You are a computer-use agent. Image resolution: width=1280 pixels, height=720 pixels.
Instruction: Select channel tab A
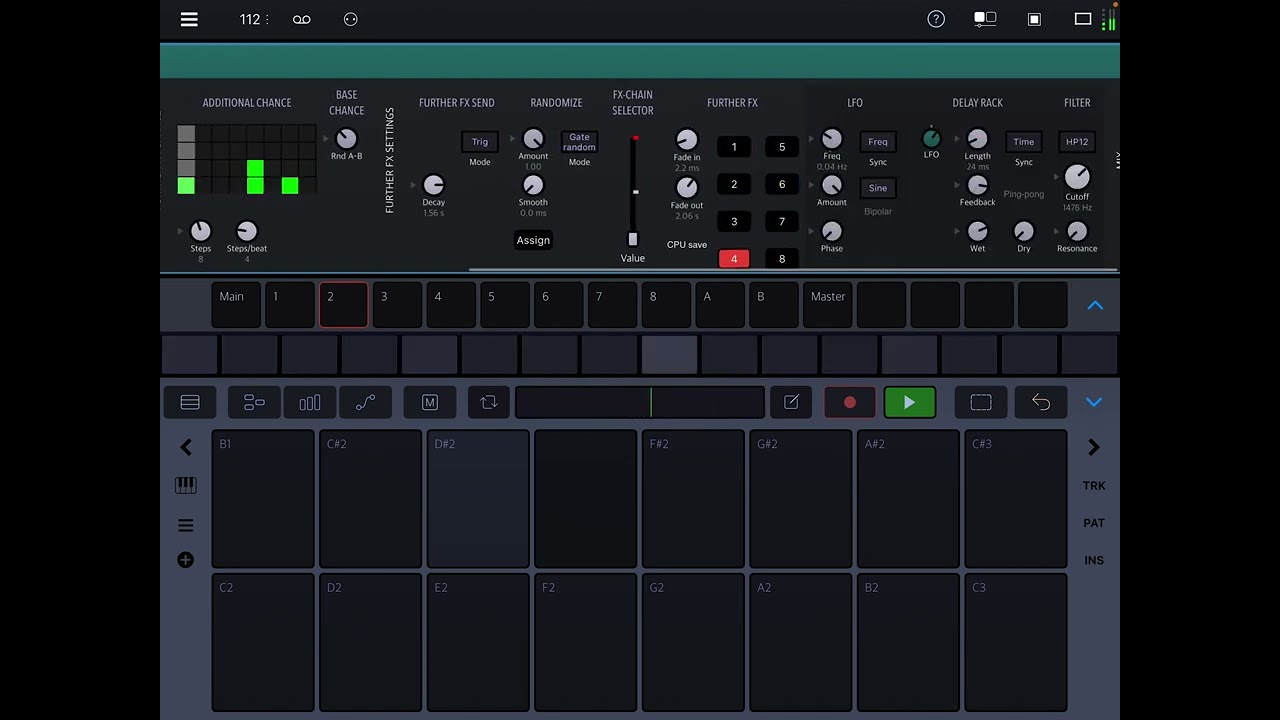(721, 305)
